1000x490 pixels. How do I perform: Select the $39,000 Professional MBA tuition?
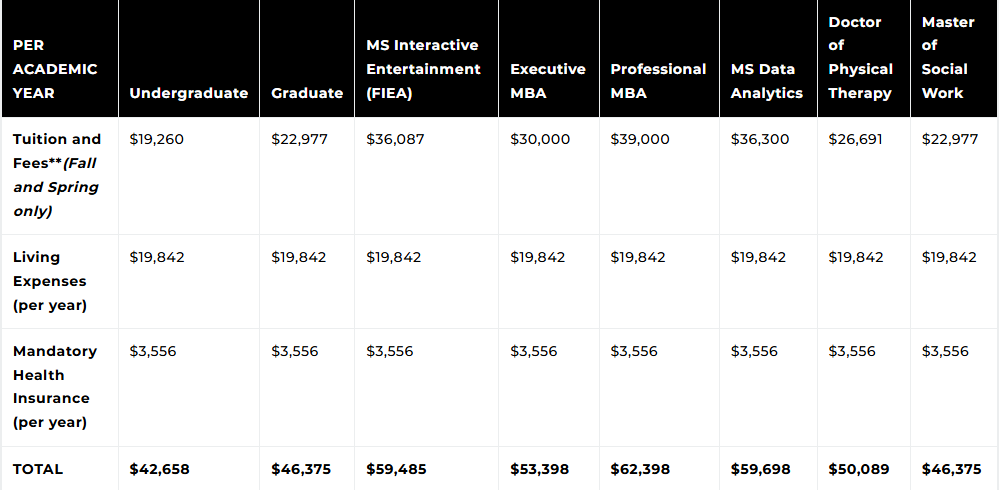640,139
